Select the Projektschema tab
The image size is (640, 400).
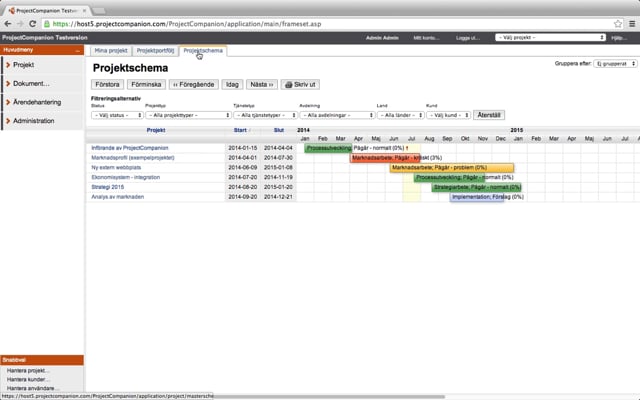point(203,51)
